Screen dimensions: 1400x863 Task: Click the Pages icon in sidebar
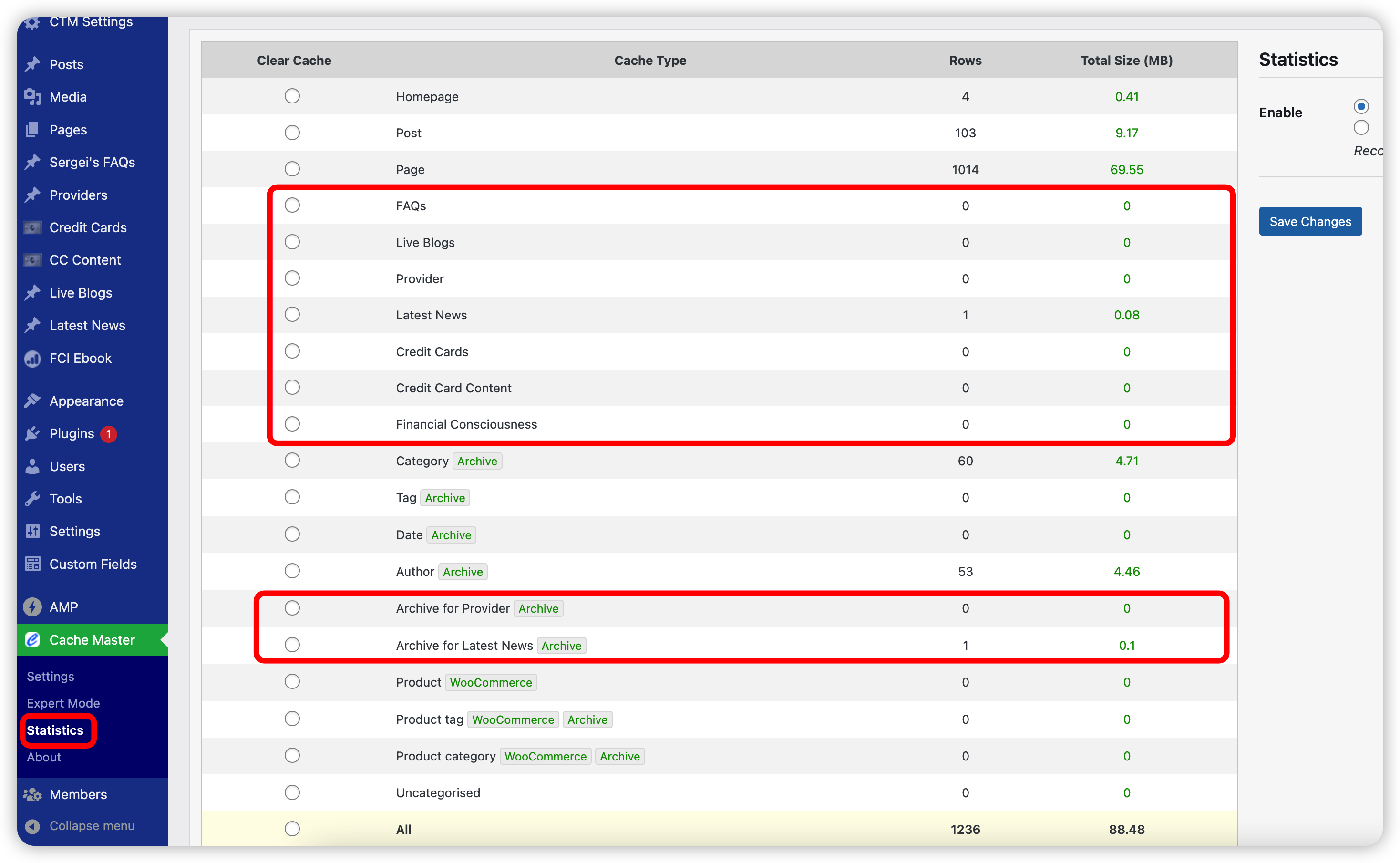point(32,130)
